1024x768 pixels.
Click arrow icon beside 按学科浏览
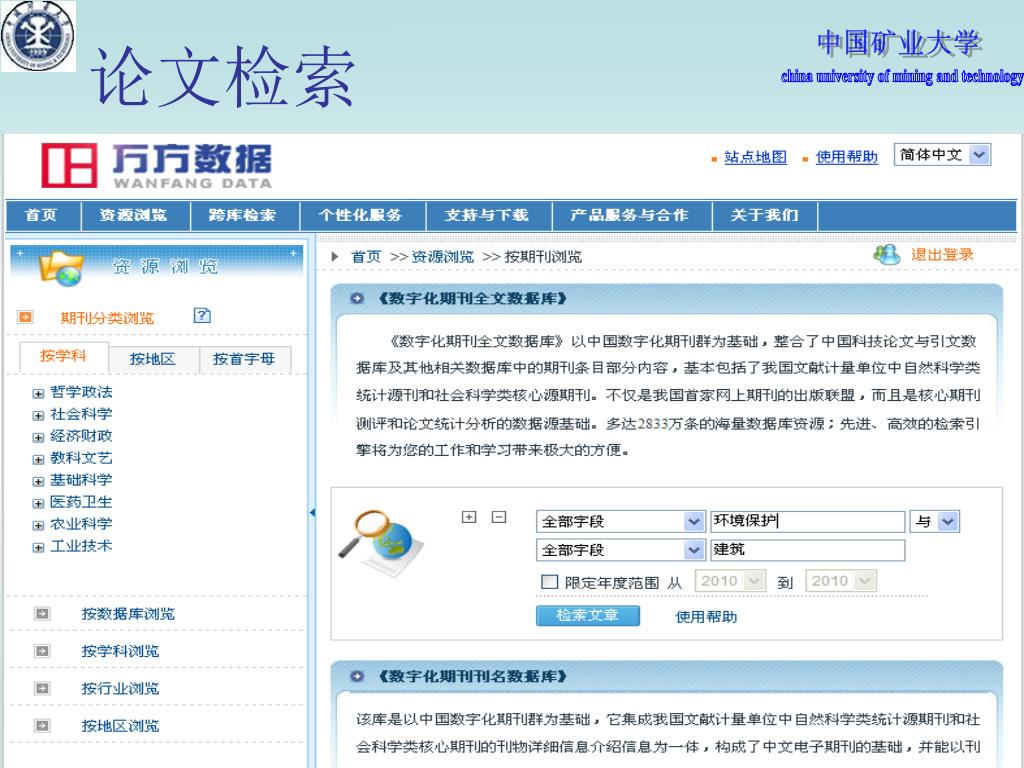[42, 651]
